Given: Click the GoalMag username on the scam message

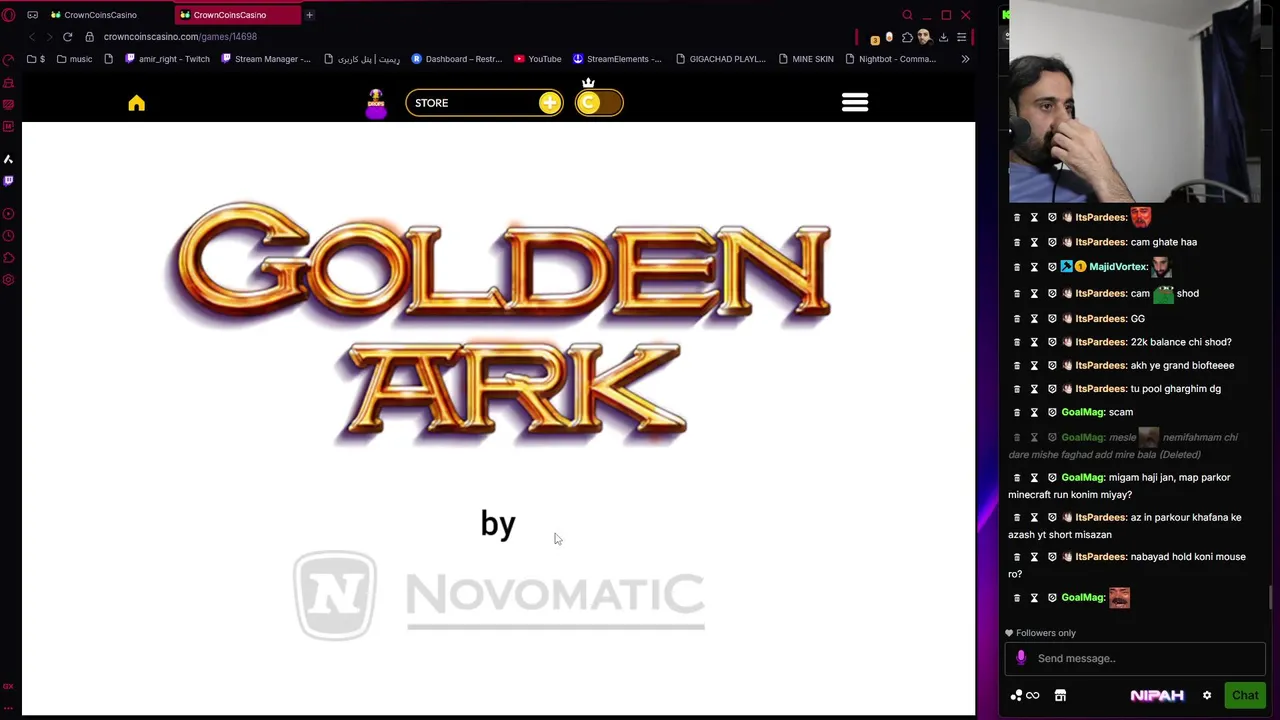Looking at the screenshot, I should tap(1083, 412).
